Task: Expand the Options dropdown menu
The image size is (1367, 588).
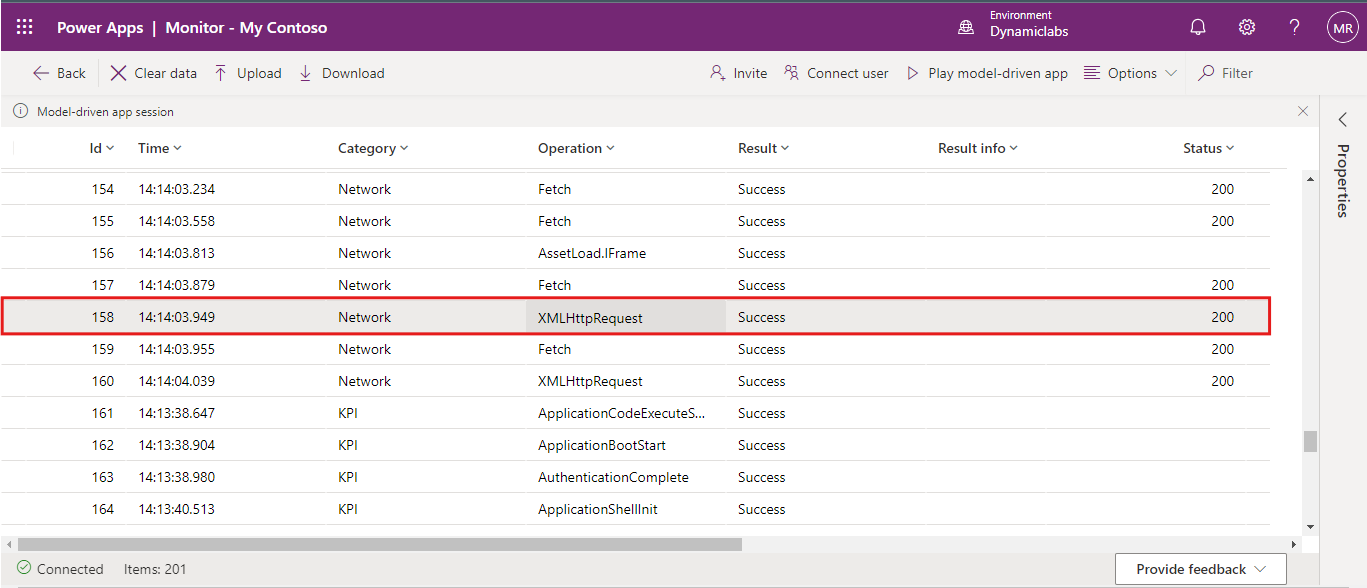Action: tap(1131, 73)
